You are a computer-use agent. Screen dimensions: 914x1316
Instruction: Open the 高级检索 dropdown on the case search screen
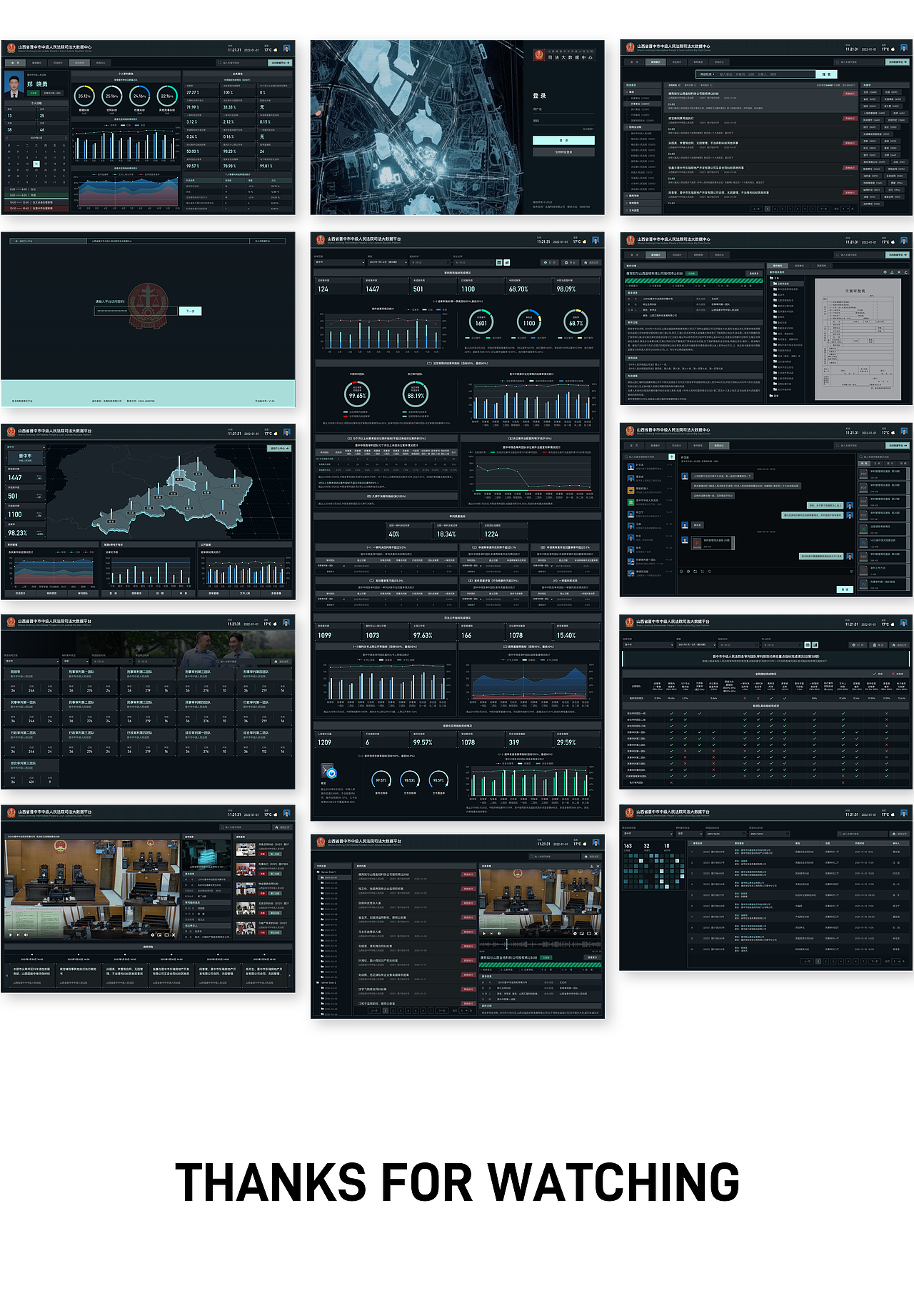[707, 74]
